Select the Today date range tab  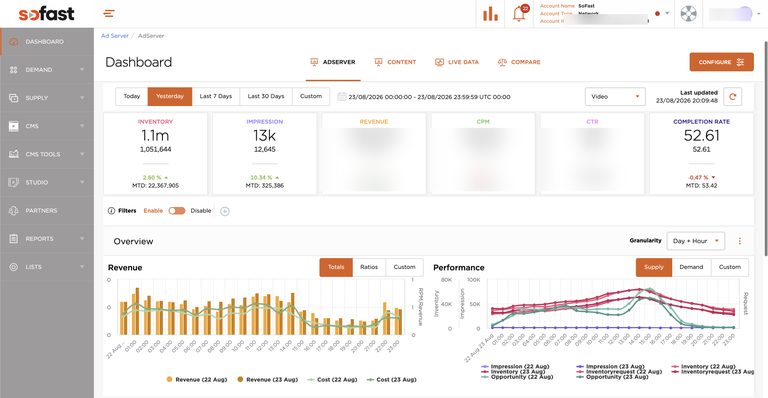(132, 96)
